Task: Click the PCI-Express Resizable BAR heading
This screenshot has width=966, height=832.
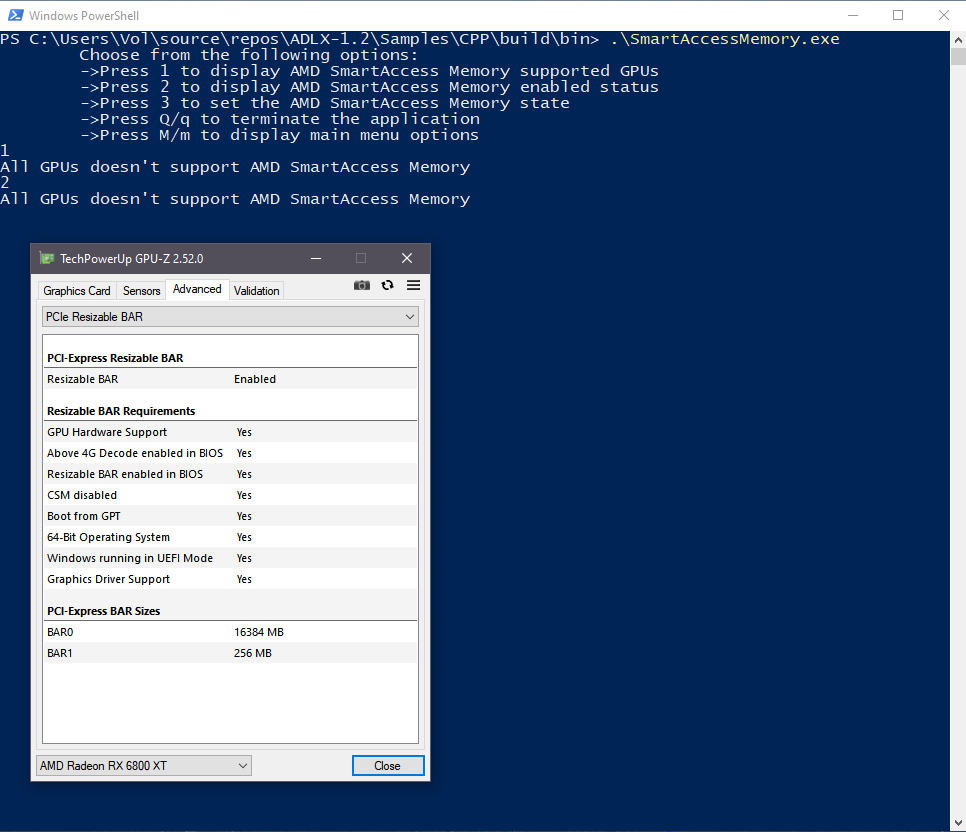Action: click(115, 358)
